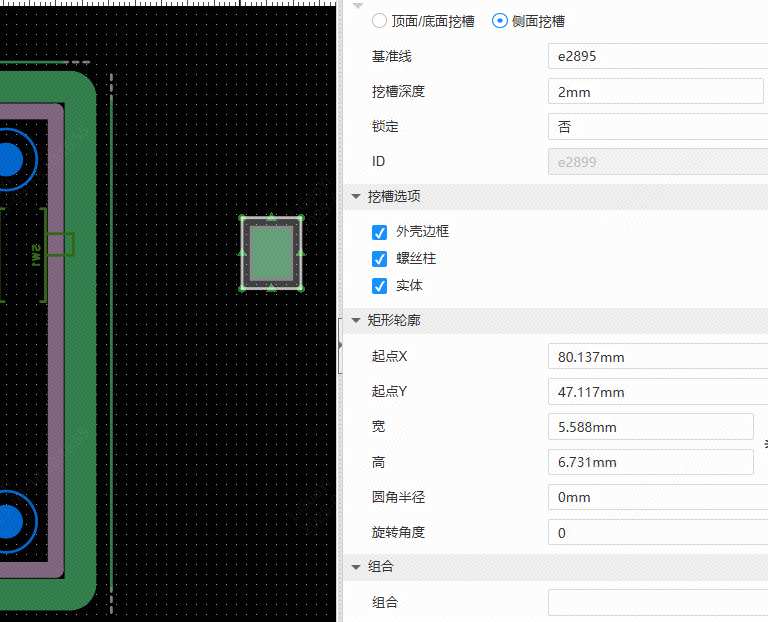Edit the 高 height field
Image resolution: width=768 pixels, height=622 pixels.
click(650, 462)
